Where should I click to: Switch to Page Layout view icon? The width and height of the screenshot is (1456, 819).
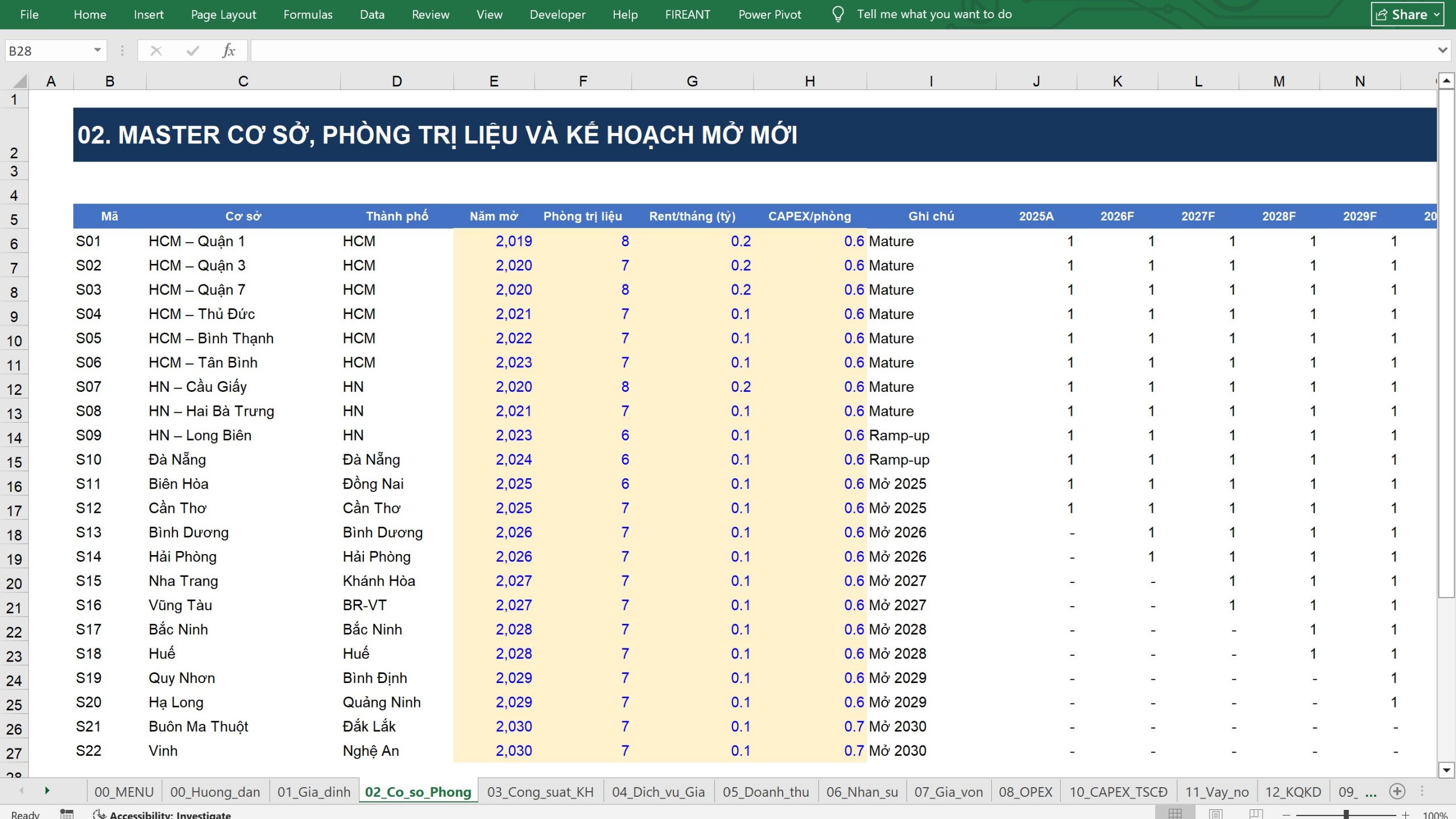pos(1215,814)
